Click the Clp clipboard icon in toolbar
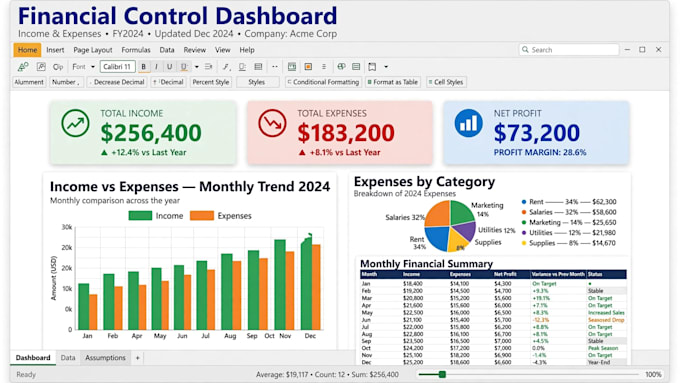Viewport: 680px width, 383px height. (x=58, y=67)
